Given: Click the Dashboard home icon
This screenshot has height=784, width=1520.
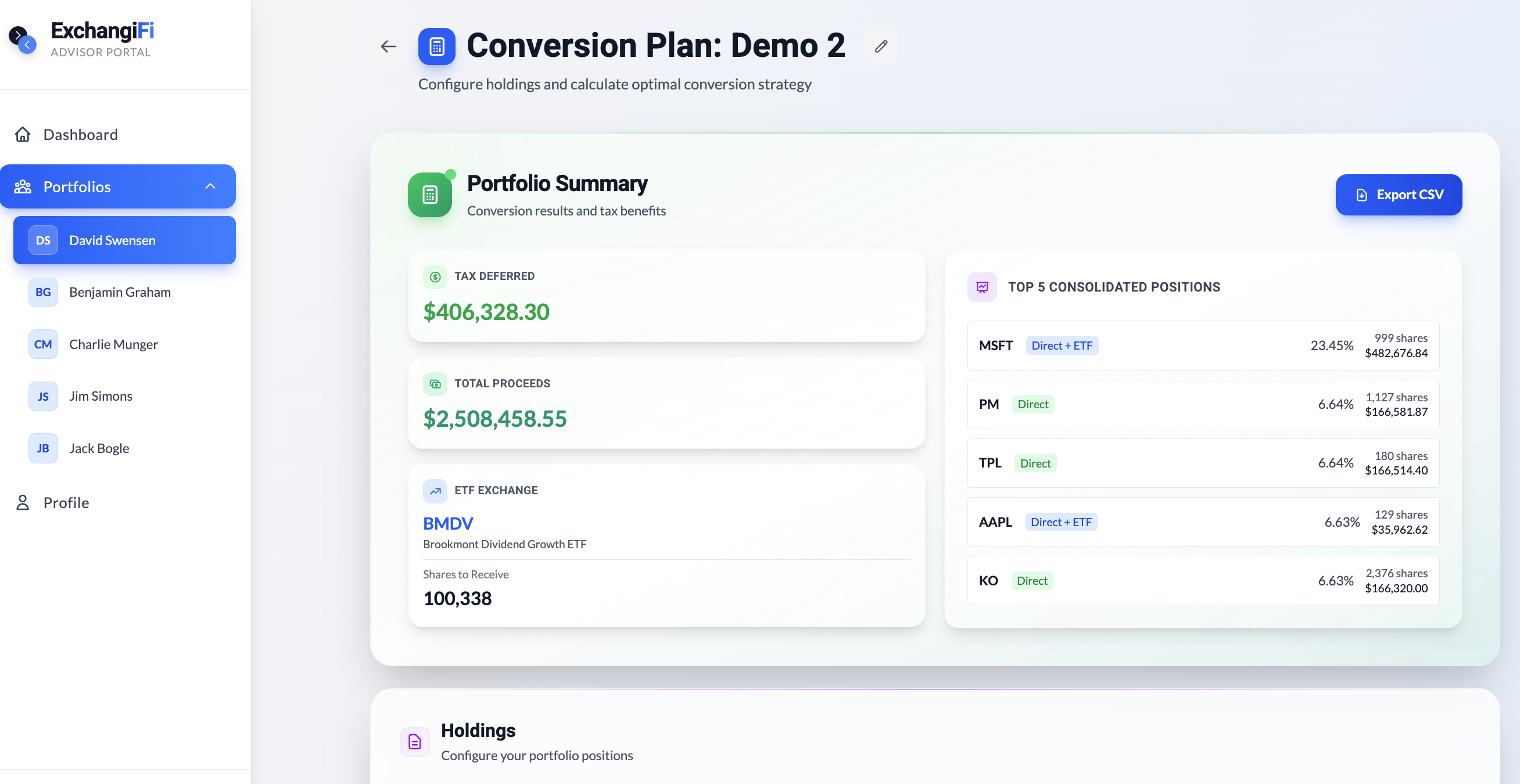Looking at the screenshot, I should [x=23, y=135].
